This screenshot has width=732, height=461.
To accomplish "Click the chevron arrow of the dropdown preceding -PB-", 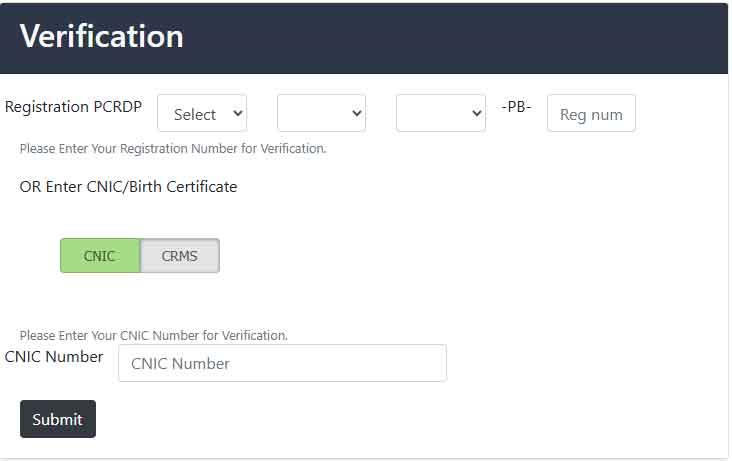I will click(x=476, y=114).
